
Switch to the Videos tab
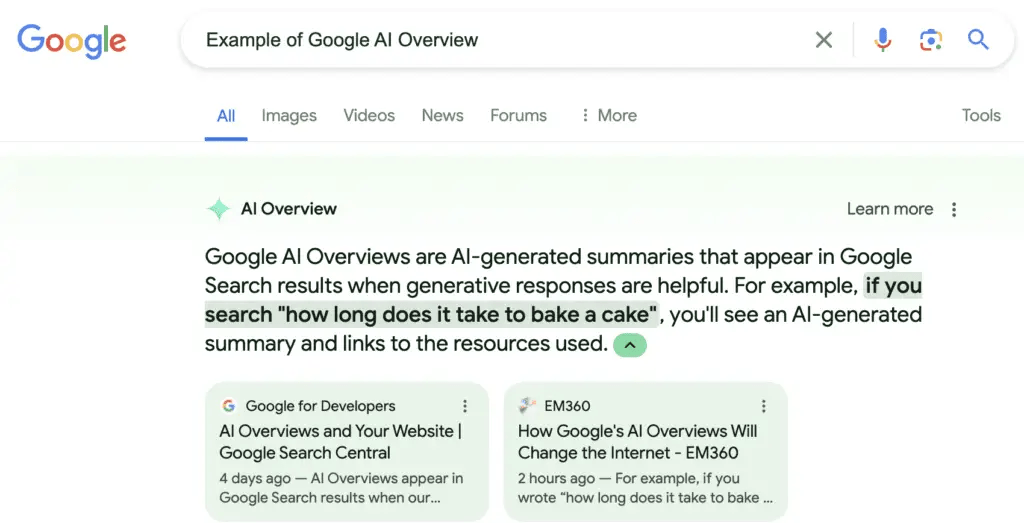click(369, 115)
